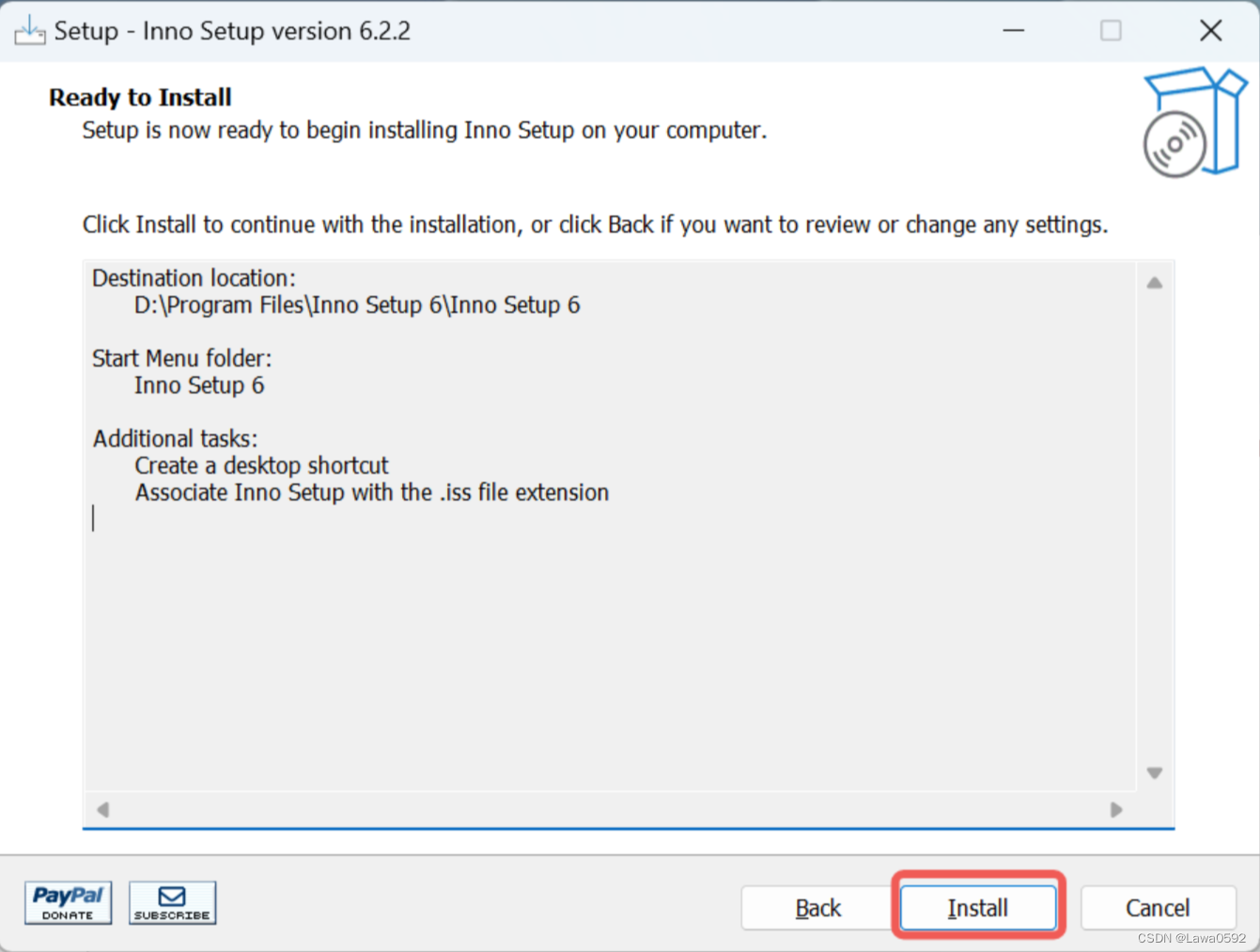Click the horizontal scrollbar right arrow

1116,809
